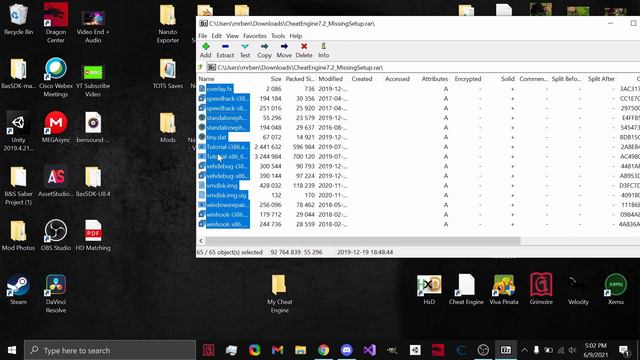
Task: Click the taskbar search box
Action: [110, 350]
